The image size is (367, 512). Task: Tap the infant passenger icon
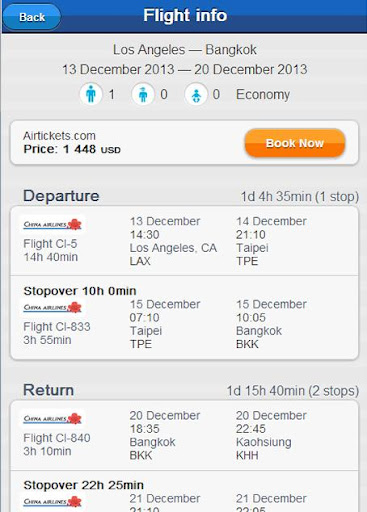point(196,95)
